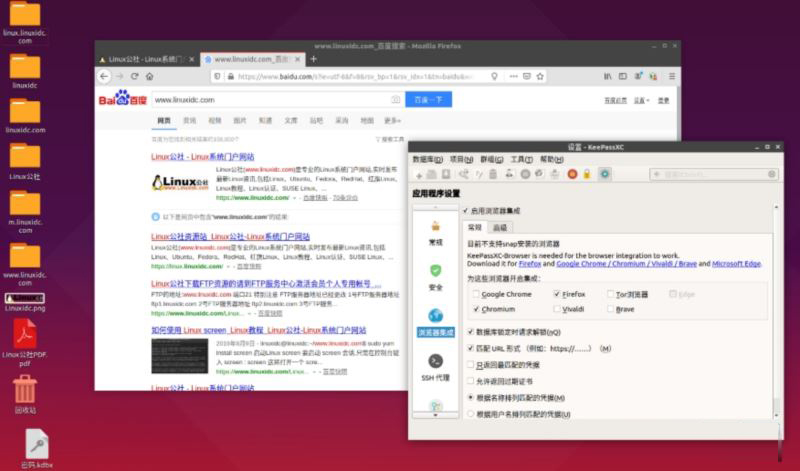
Task: Click 百度一下 search button
Action: click(429, 100)
